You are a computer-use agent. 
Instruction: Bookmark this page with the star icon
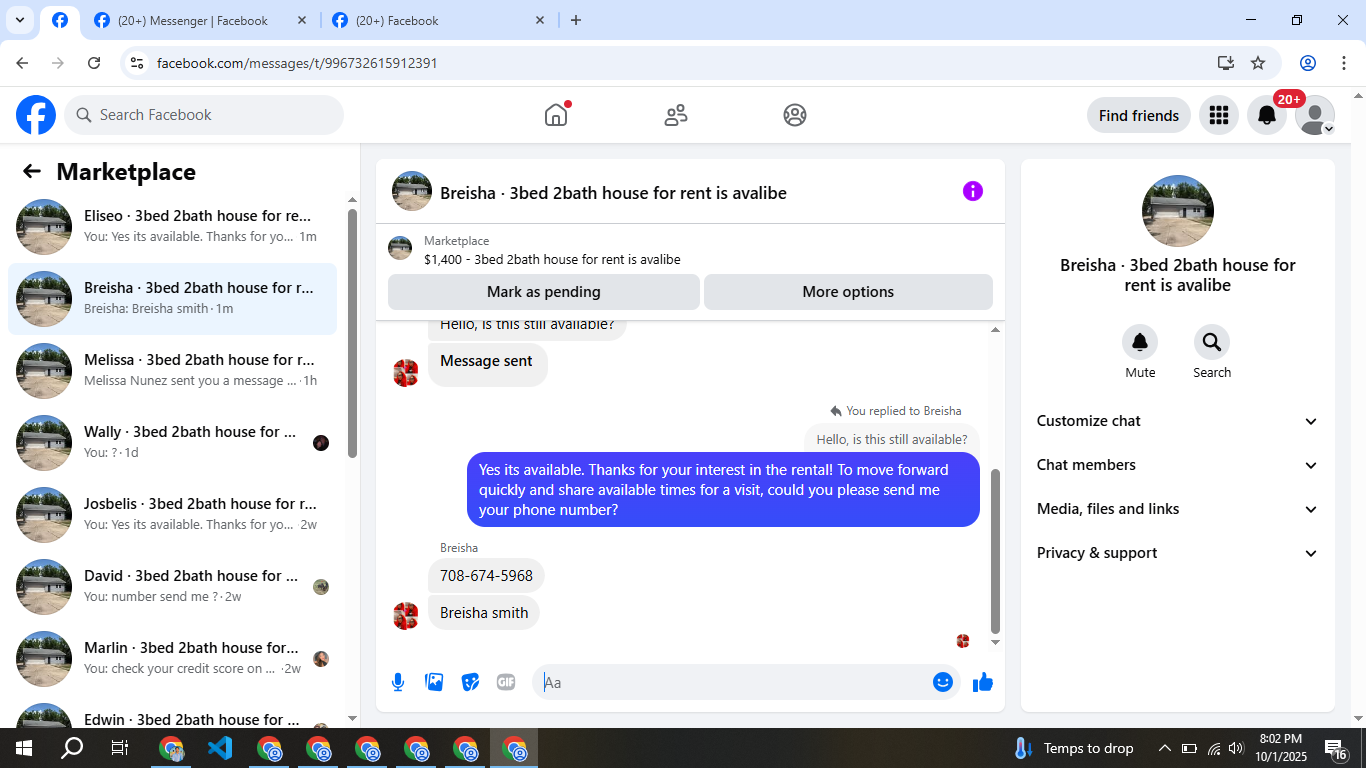tap(1258, 63)
